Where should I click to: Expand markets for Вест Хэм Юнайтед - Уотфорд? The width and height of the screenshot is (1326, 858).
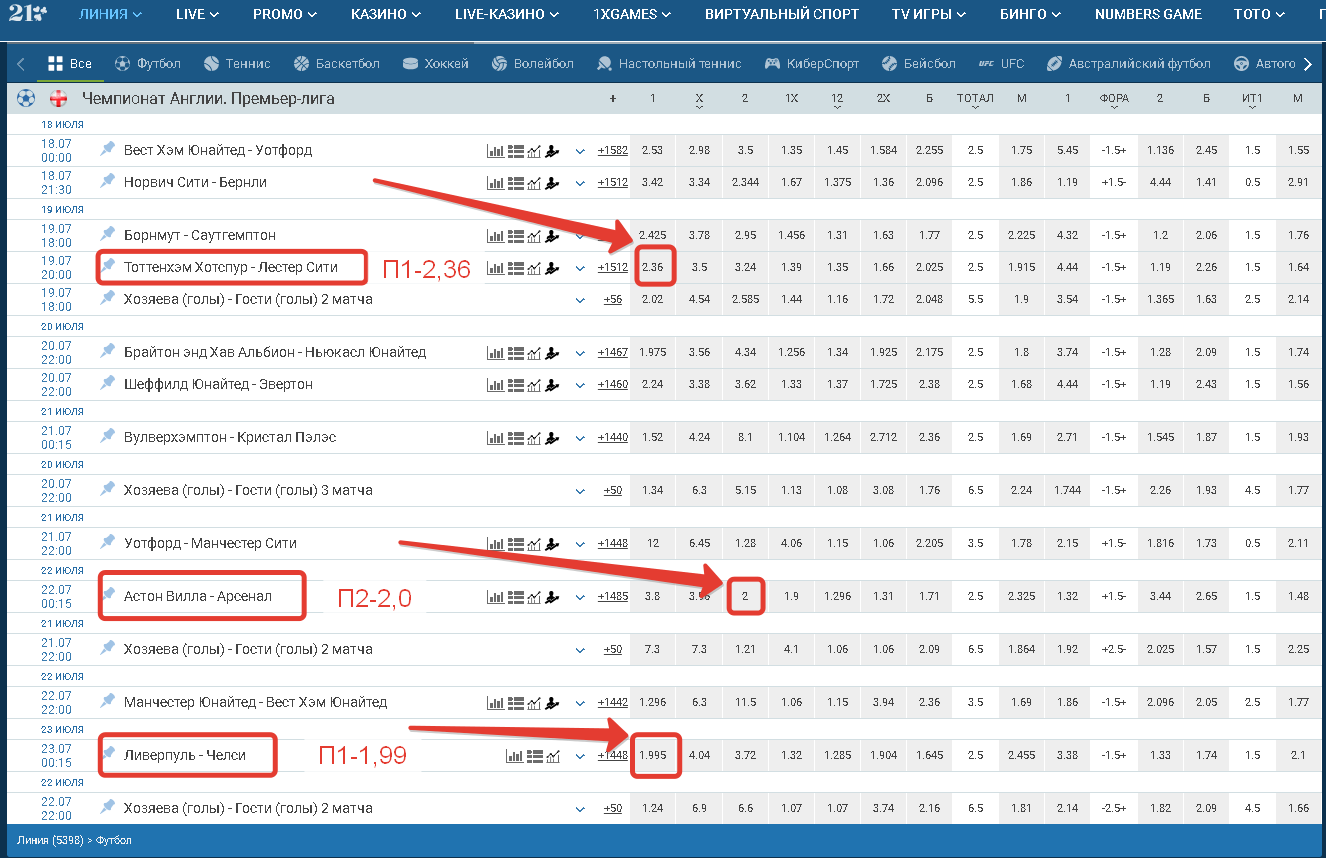tap(580, 152)
